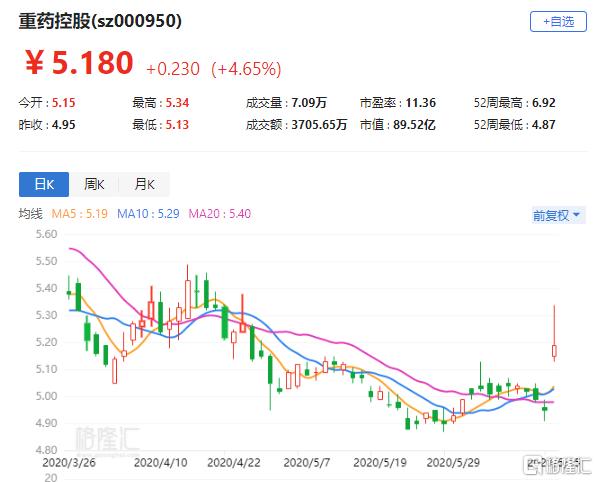This screenshot has width=598, height=482.
Task: Click the MA20 : 5.40 legend label
Action: point(220,214)
